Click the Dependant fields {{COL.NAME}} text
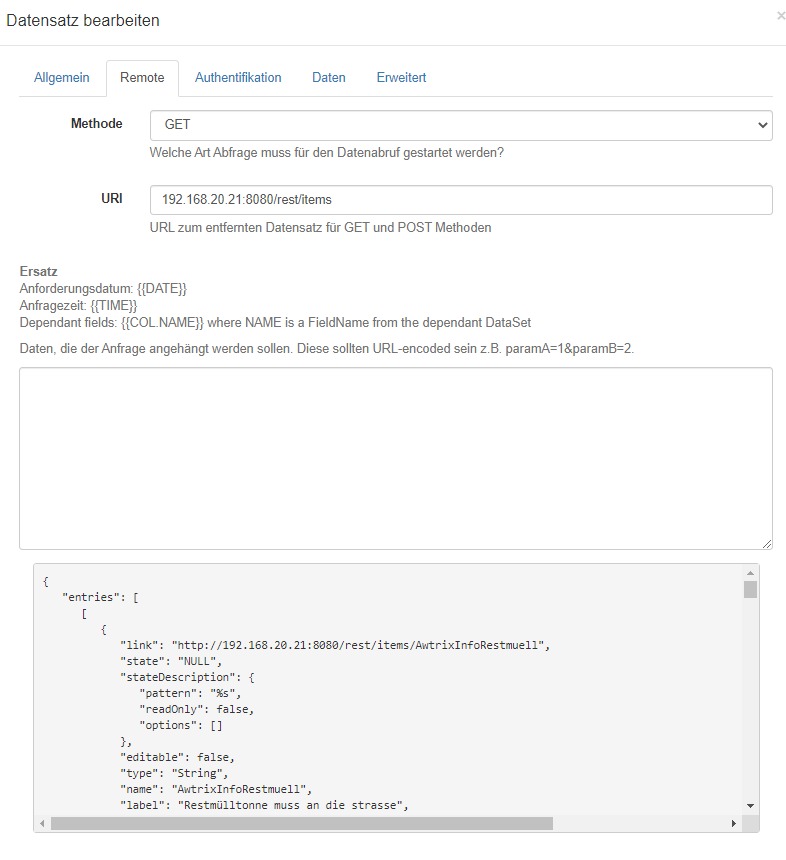 275,322
